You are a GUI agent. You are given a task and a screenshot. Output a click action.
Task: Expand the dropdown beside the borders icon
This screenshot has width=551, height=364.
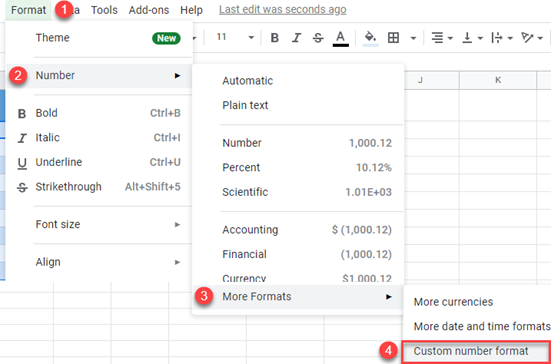point(413,38)
